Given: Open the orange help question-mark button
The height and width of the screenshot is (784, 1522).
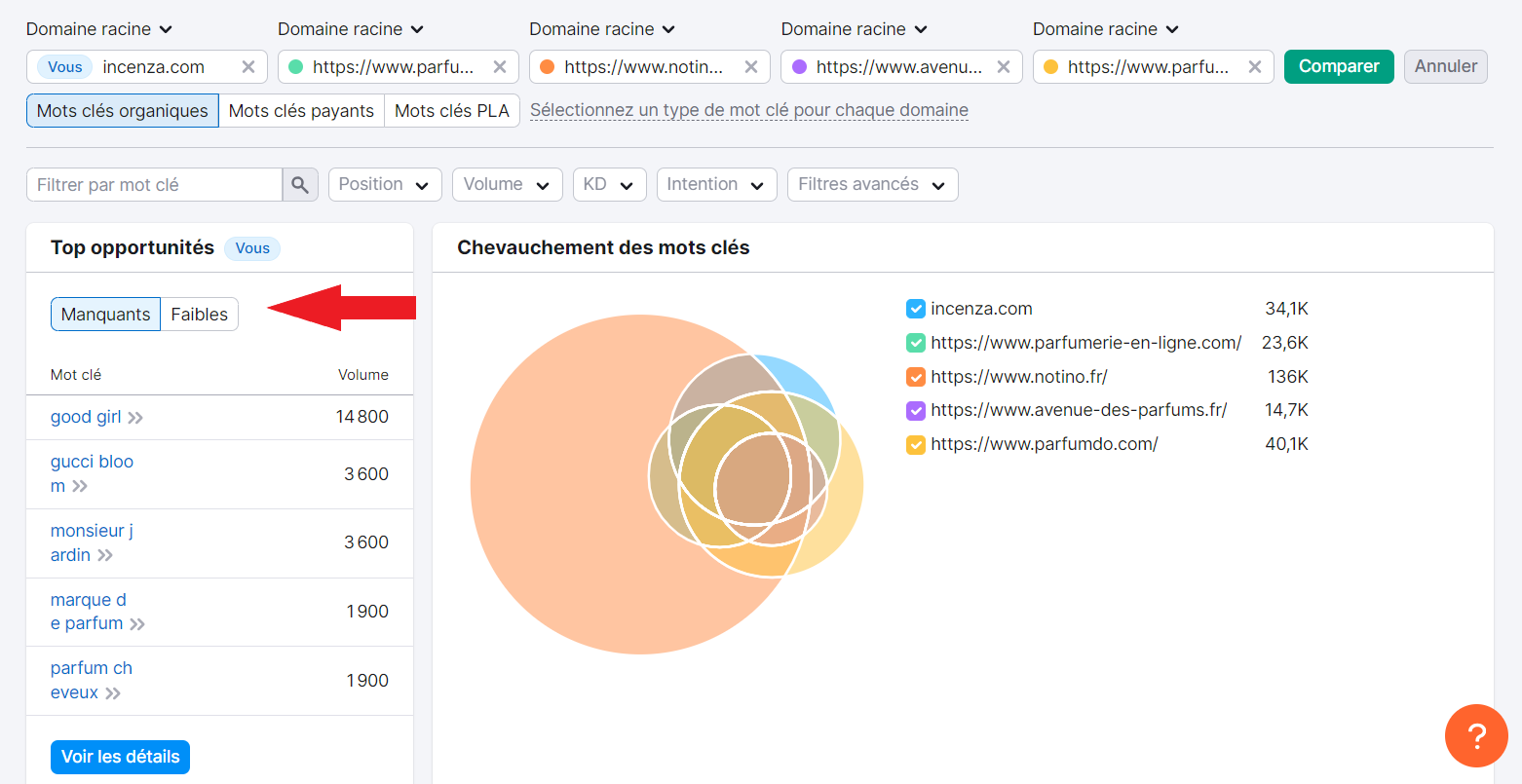Looking at the screenshot, I should tap(1476, 736).
